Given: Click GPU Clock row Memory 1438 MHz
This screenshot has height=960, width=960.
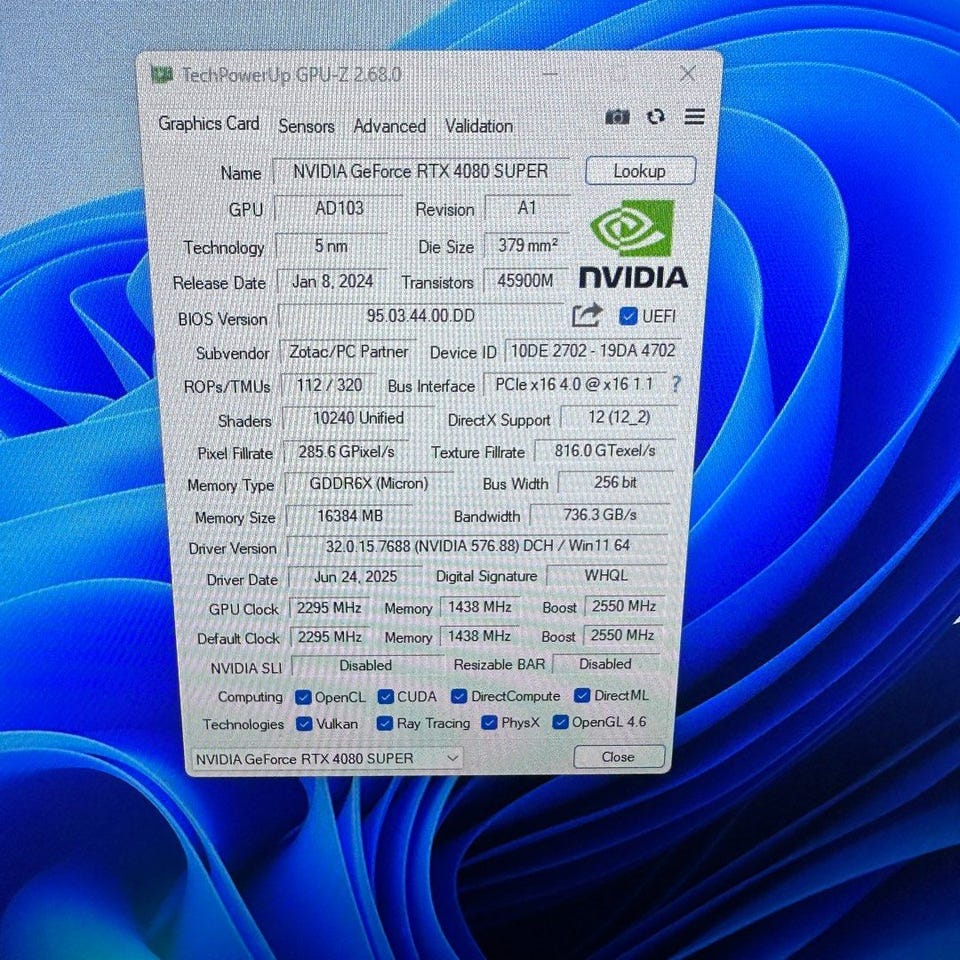Looking at the screenshot, I should (480, 607).
